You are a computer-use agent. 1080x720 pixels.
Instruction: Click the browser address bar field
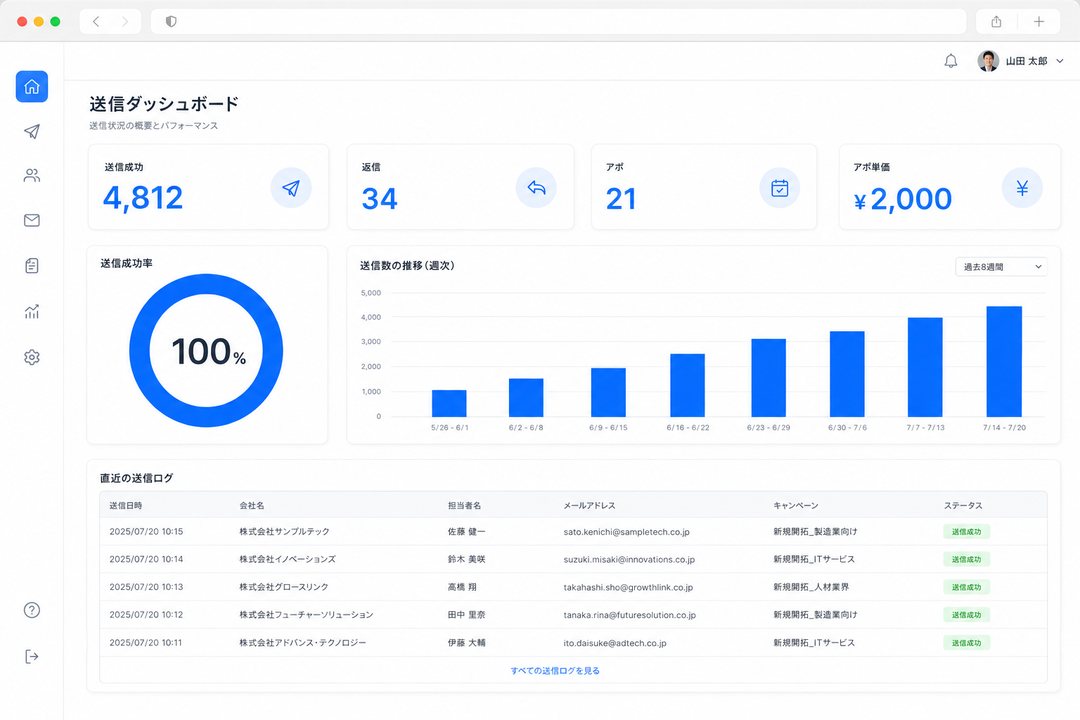pyautogui.click(x=558, y=21)
